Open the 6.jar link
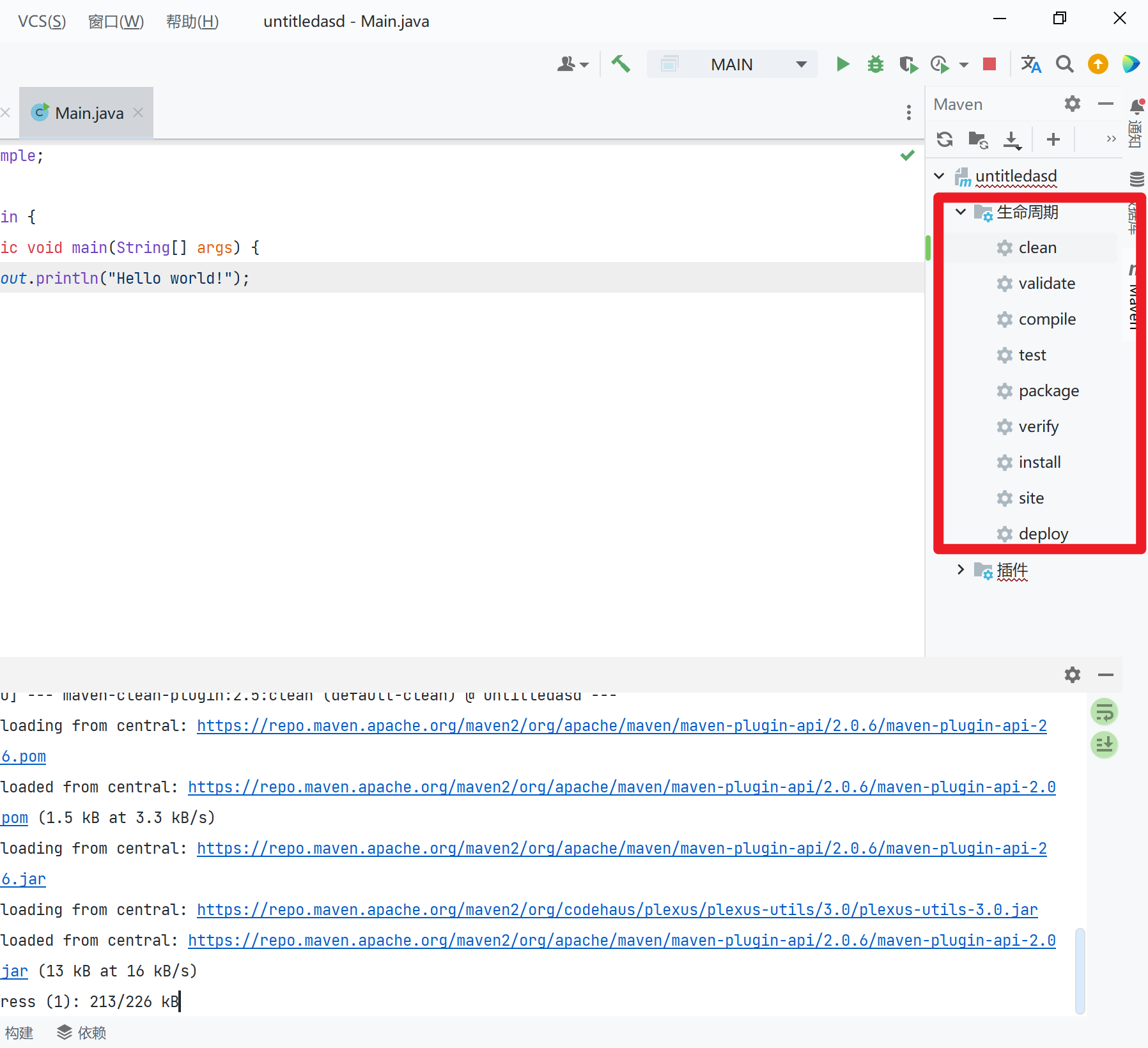 click(x=23, y=879)
